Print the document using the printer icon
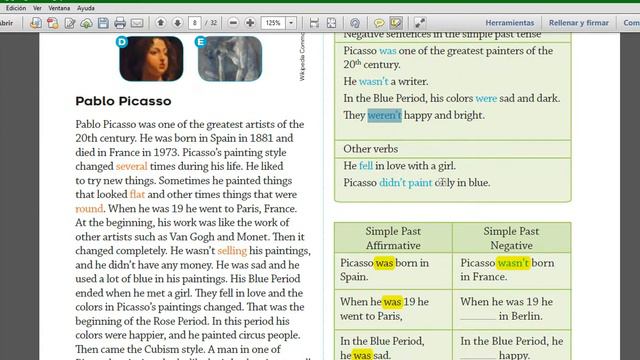This screenshot has height=360, width=640. (120, 23)
